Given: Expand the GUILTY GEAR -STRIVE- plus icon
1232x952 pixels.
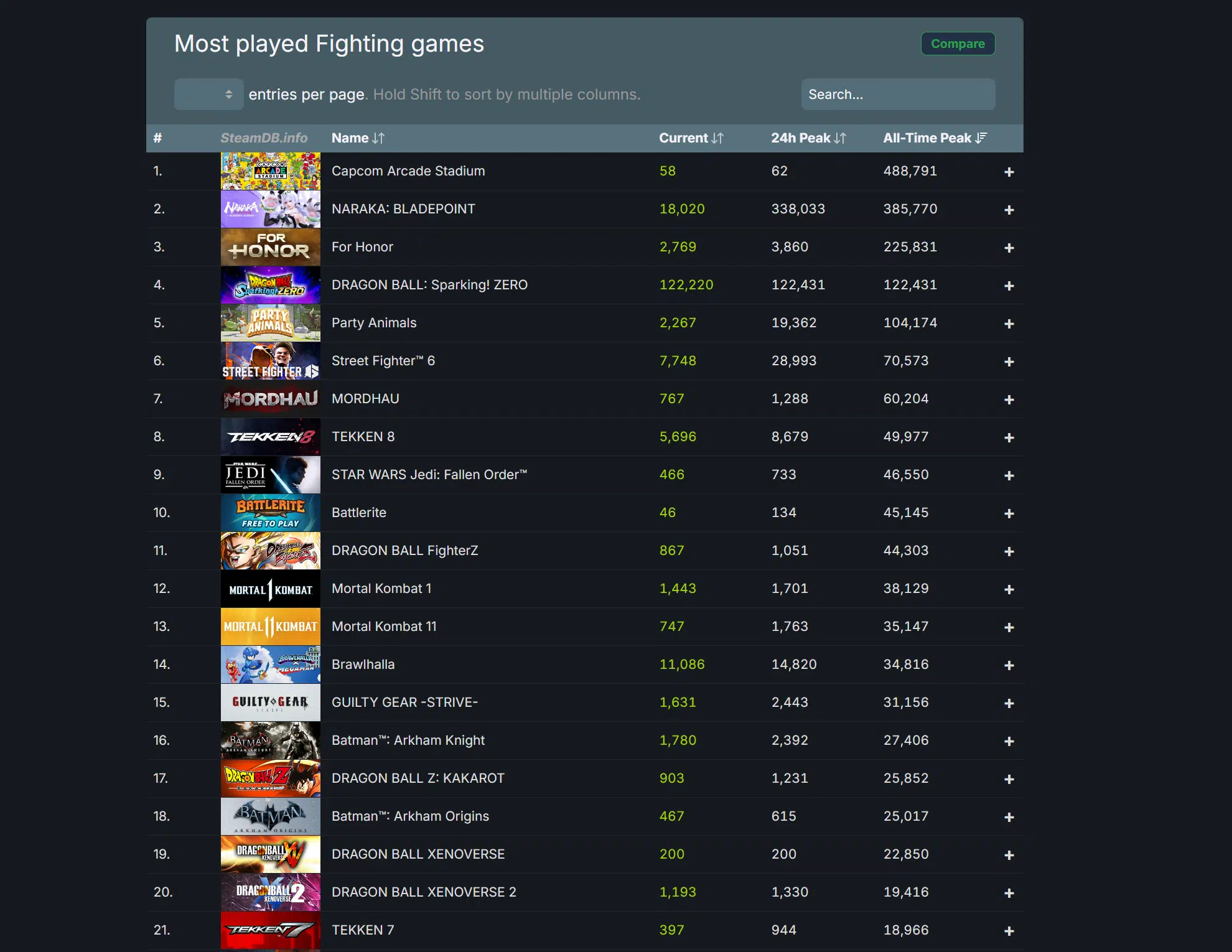Looking at the screenshot, I should (1009, 703).
